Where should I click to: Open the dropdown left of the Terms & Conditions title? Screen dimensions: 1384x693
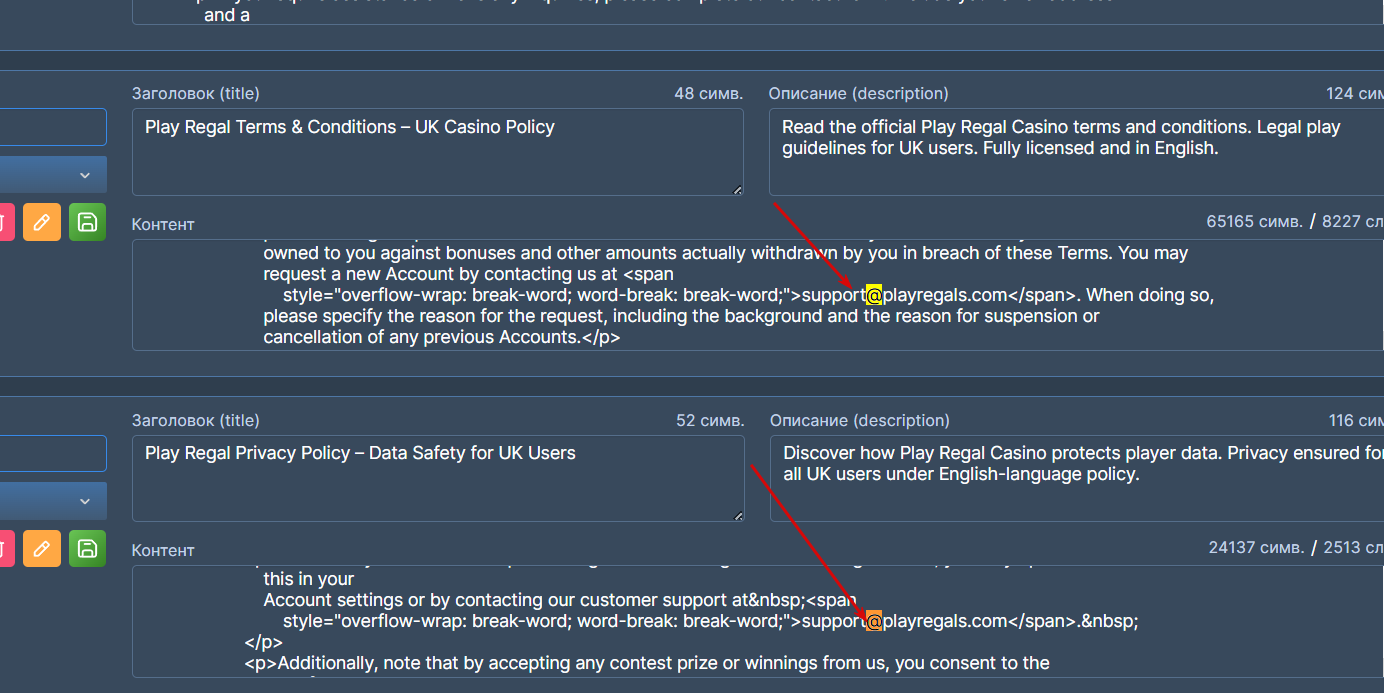point(52,175)
